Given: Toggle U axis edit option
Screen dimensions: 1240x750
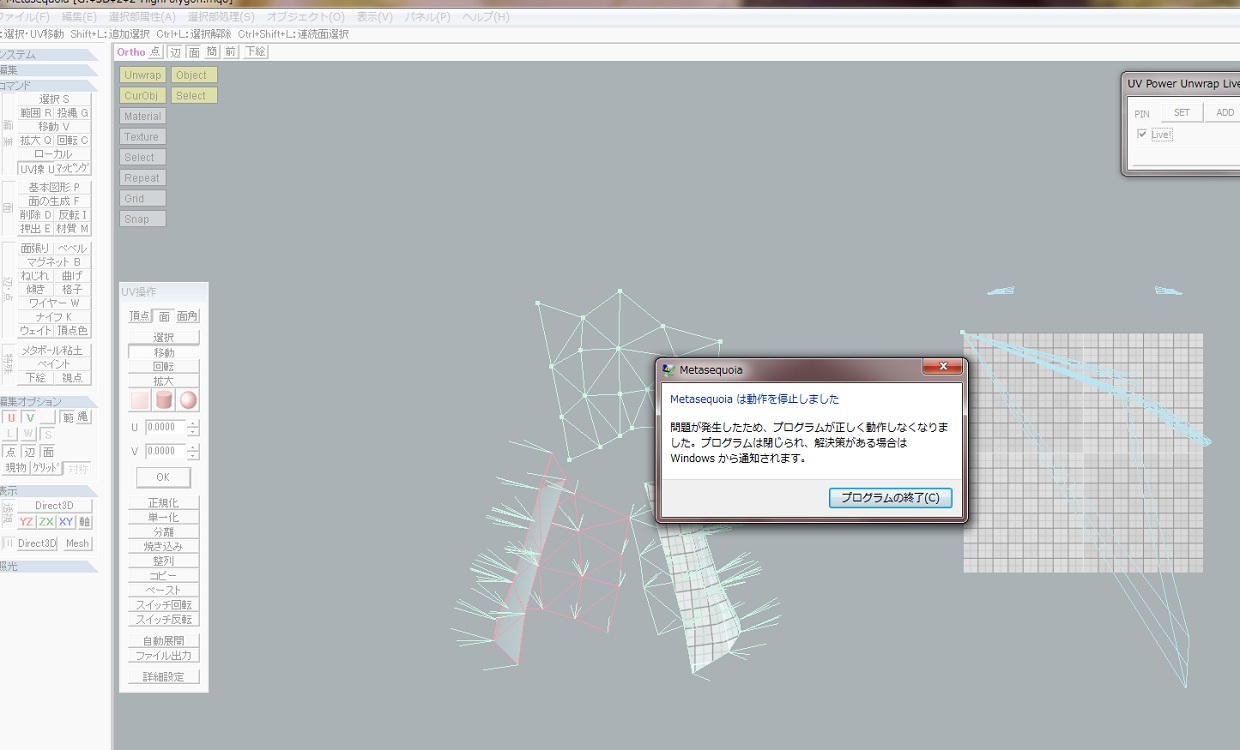Looking at the screenshot, I should [x=10, y=417].
